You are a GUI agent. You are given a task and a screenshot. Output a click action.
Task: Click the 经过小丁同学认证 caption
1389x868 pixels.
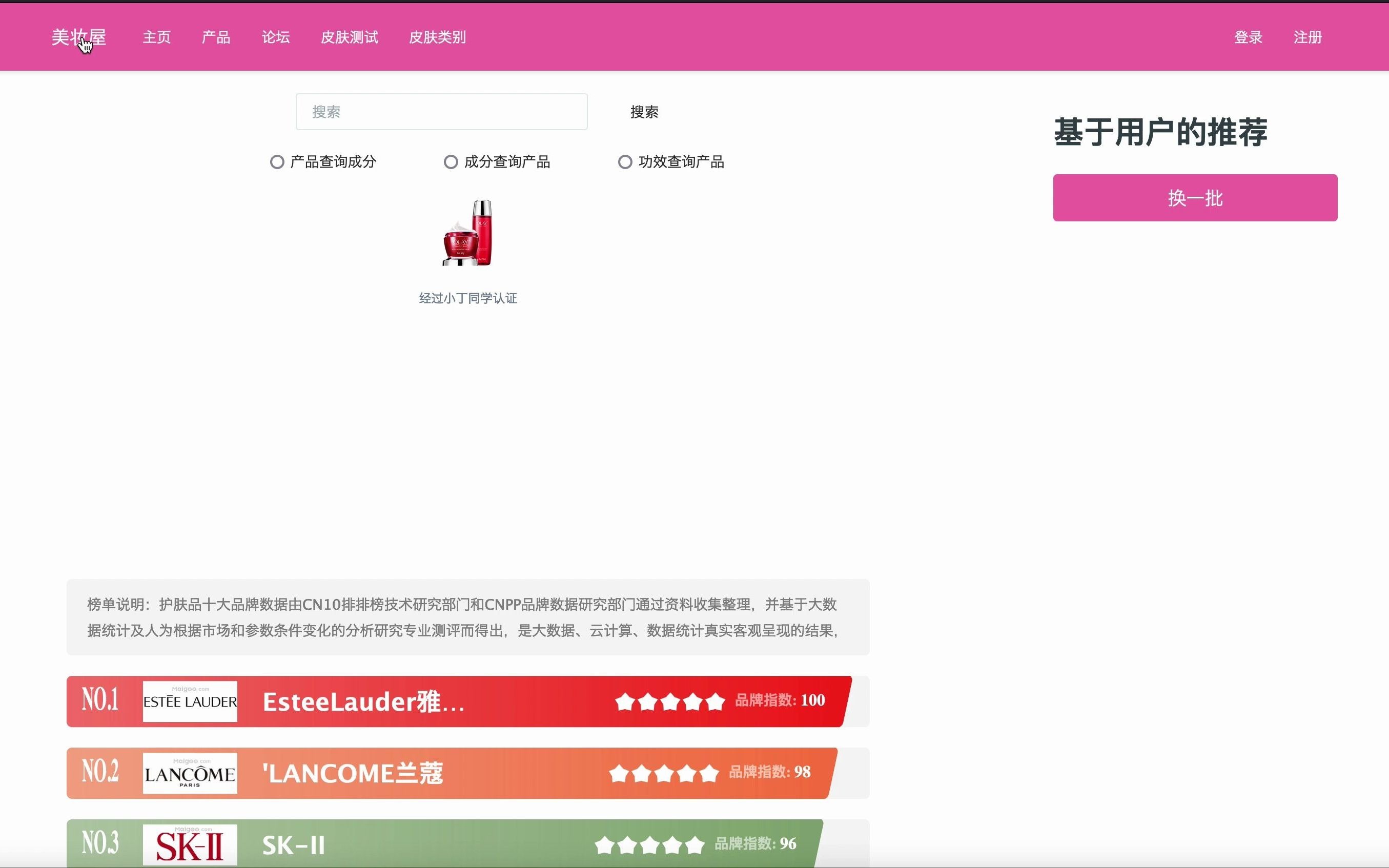point(468,298)
